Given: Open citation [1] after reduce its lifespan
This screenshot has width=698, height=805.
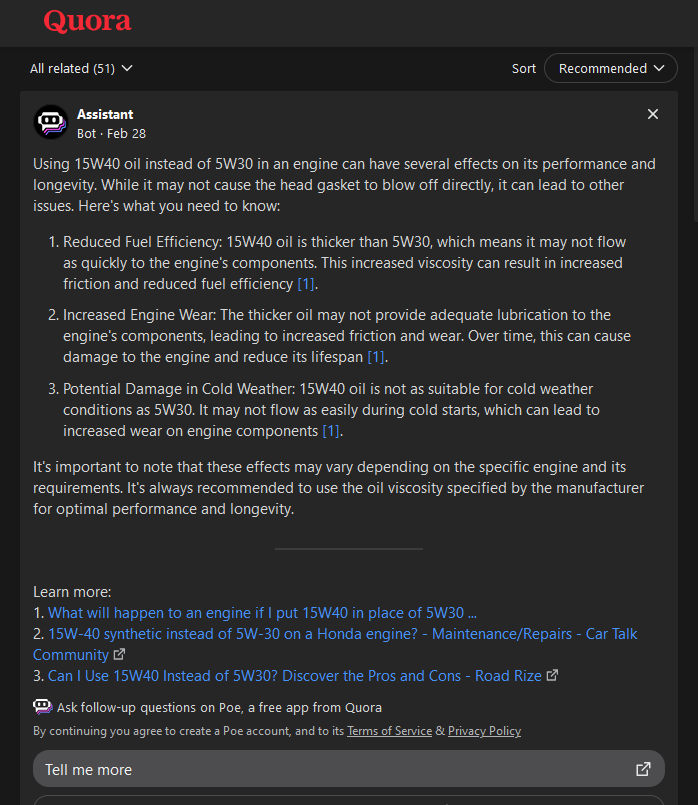Looking at the screenshot, I should 376,357.
